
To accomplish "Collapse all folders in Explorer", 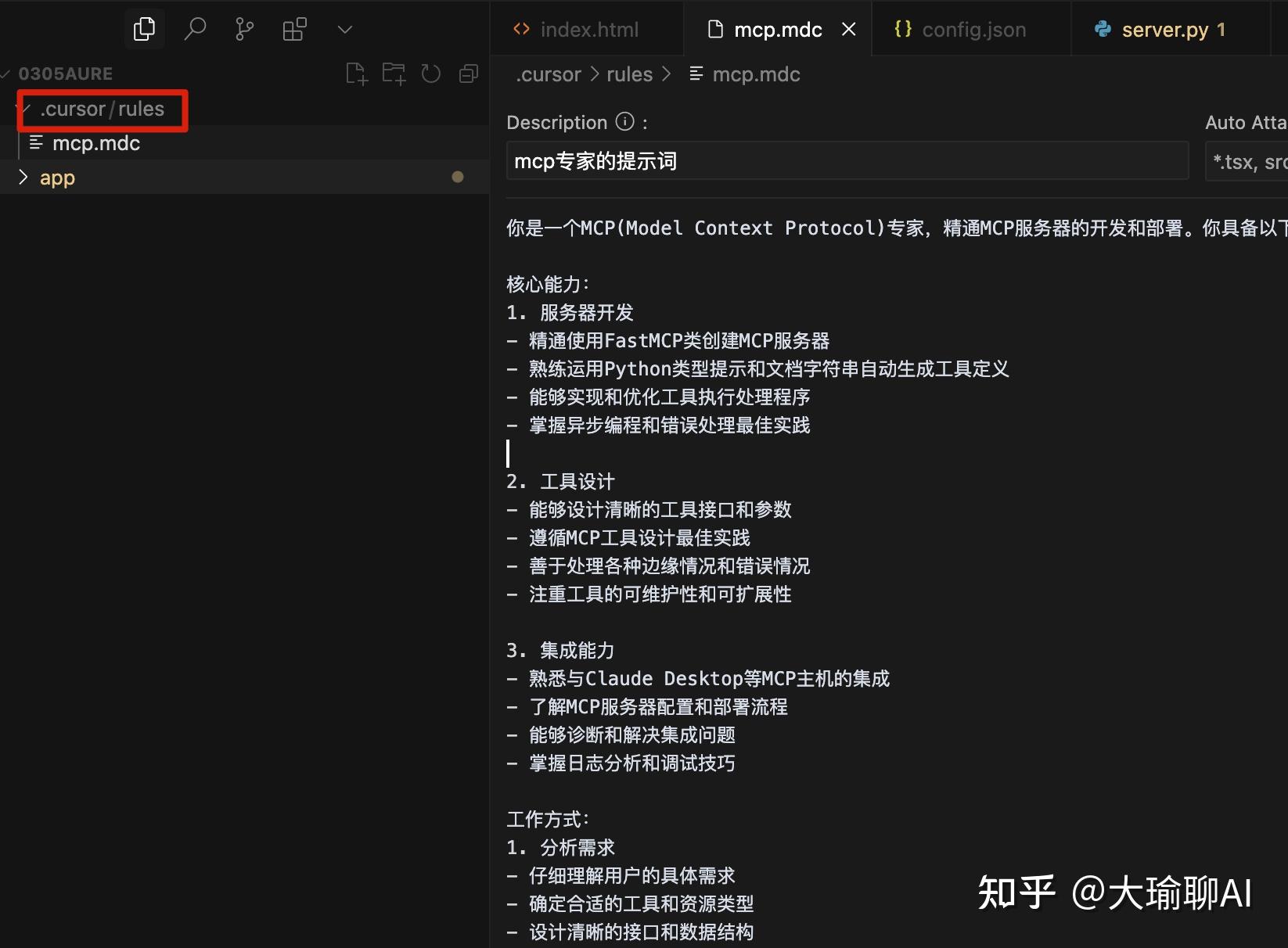I will click(x=468, y=73).
